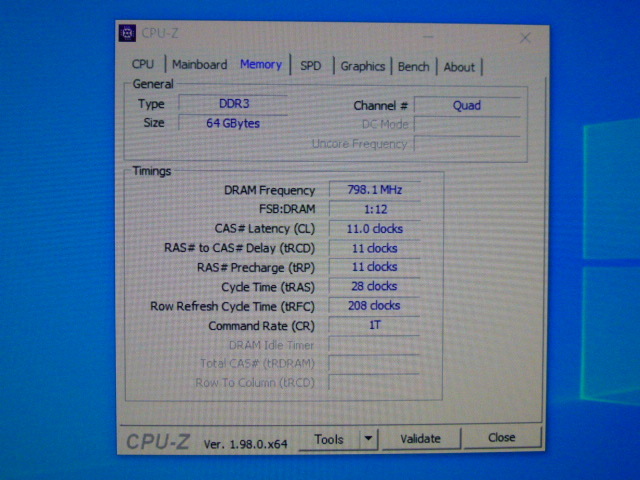Image resolution: width=640 pixels, height=480 pixels.
Task: Click the Quad channel value field
Action: tap(467, 105)
